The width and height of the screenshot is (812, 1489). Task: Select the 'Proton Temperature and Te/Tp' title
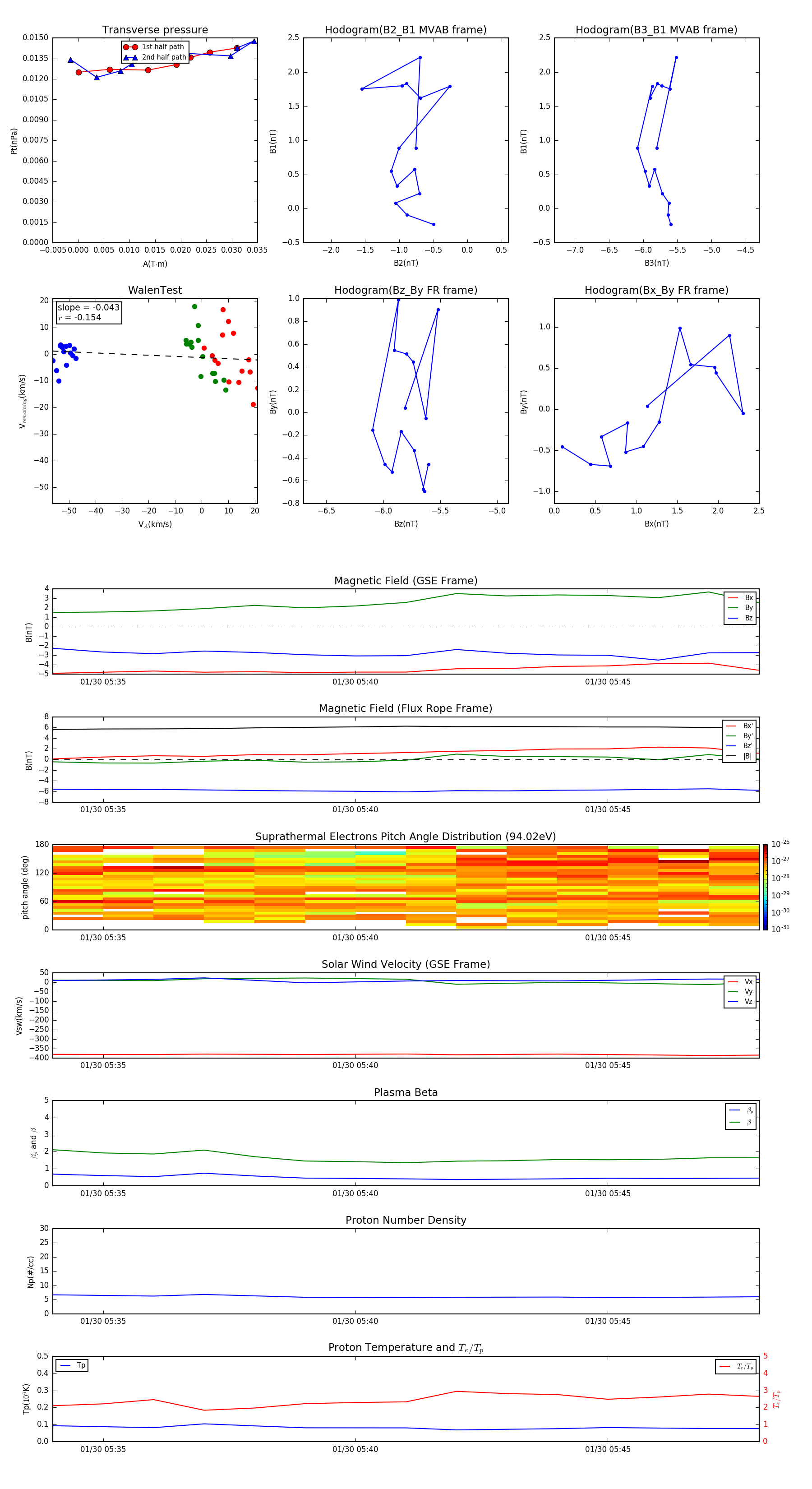(x=406, y=1348)
